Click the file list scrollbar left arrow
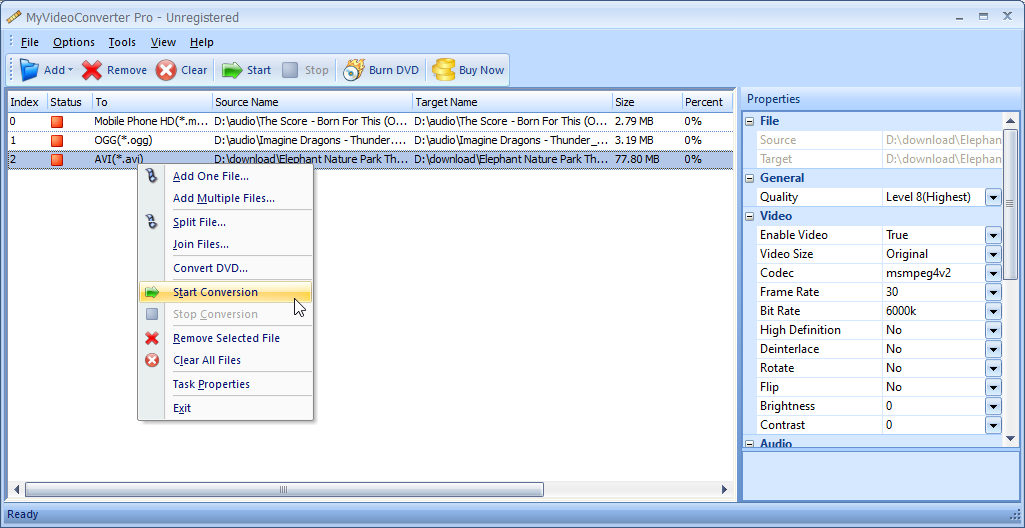This screenshot has height=528, width=1025. tap(16, 489)
